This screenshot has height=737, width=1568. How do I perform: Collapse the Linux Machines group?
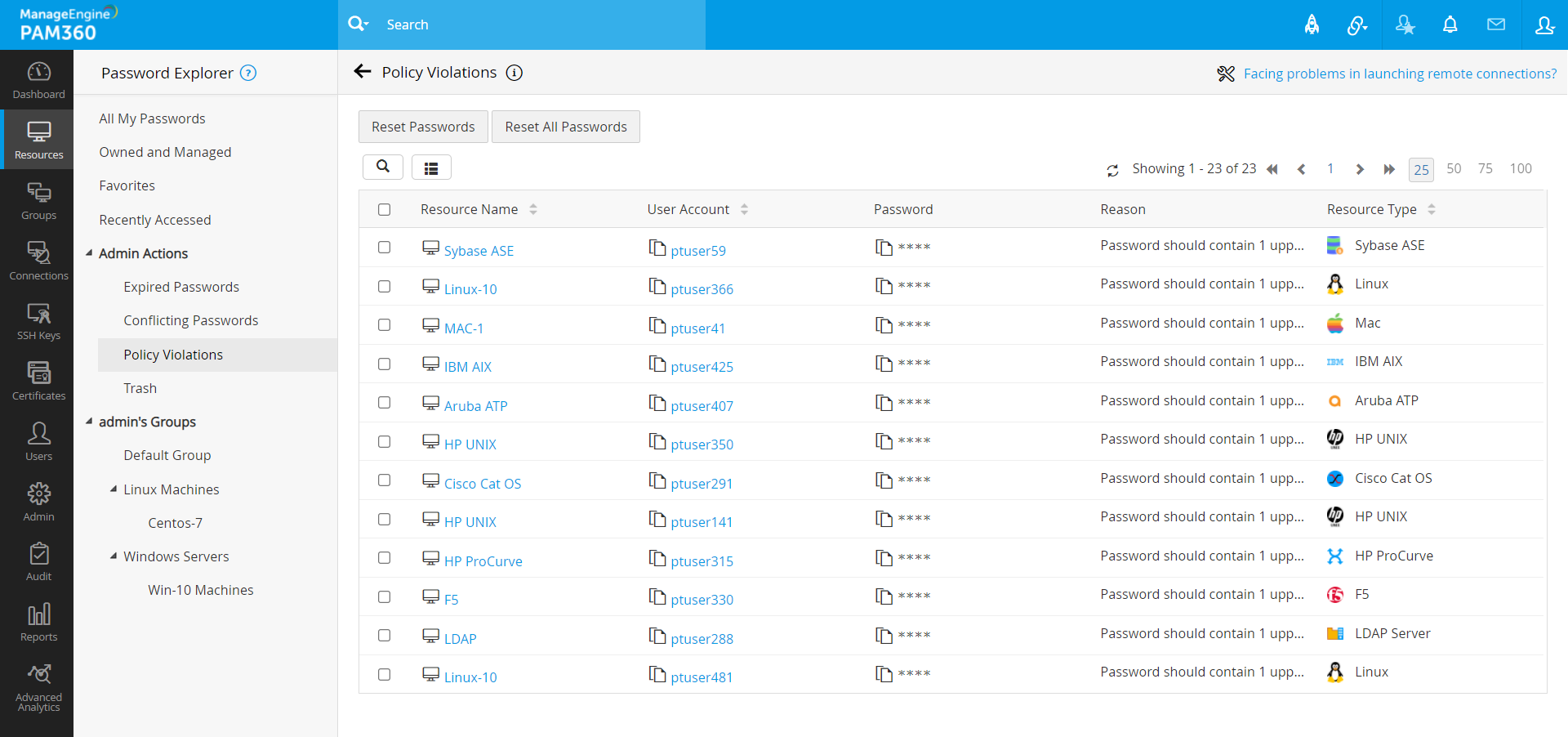pos(114,489)
